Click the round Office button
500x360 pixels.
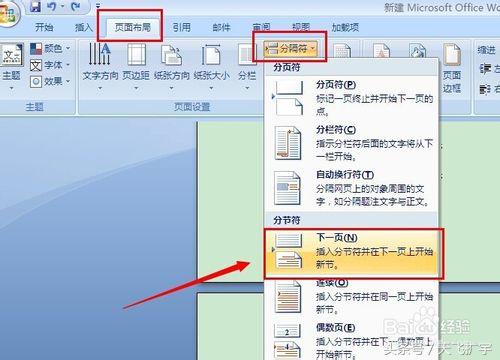9,14
